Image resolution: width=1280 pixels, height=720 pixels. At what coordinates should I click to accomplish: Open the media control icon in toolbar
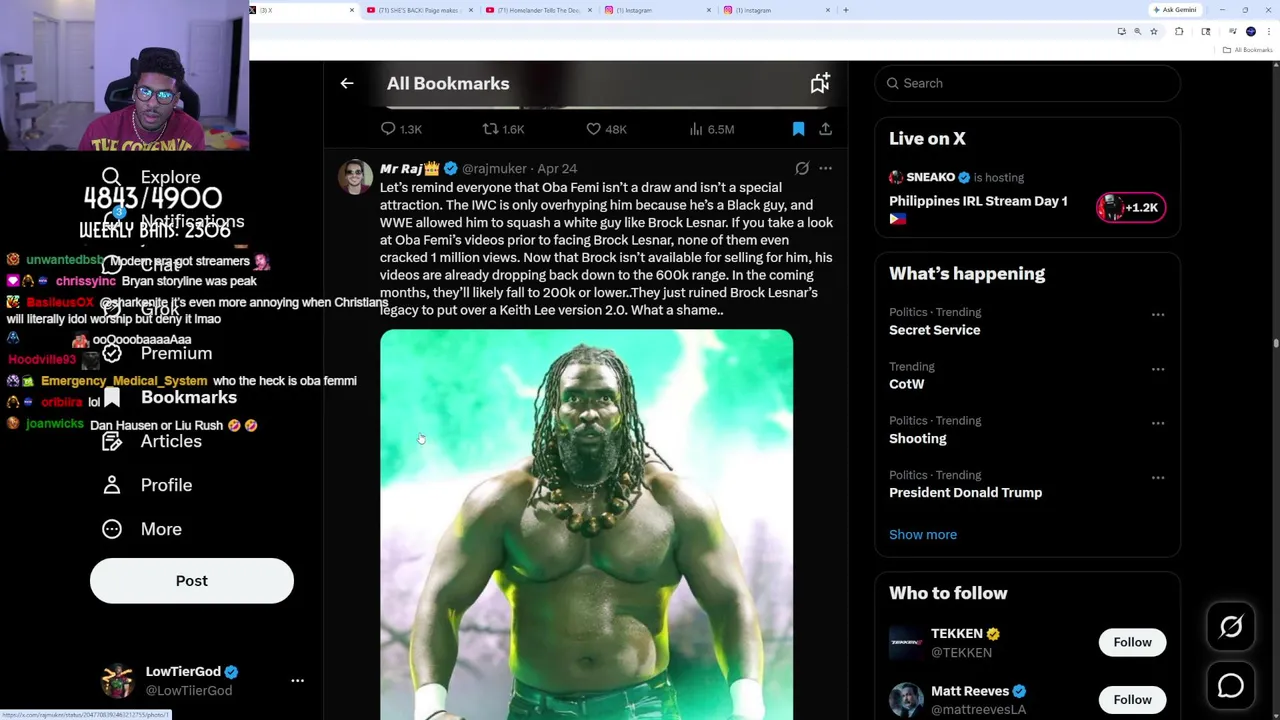1232,31
